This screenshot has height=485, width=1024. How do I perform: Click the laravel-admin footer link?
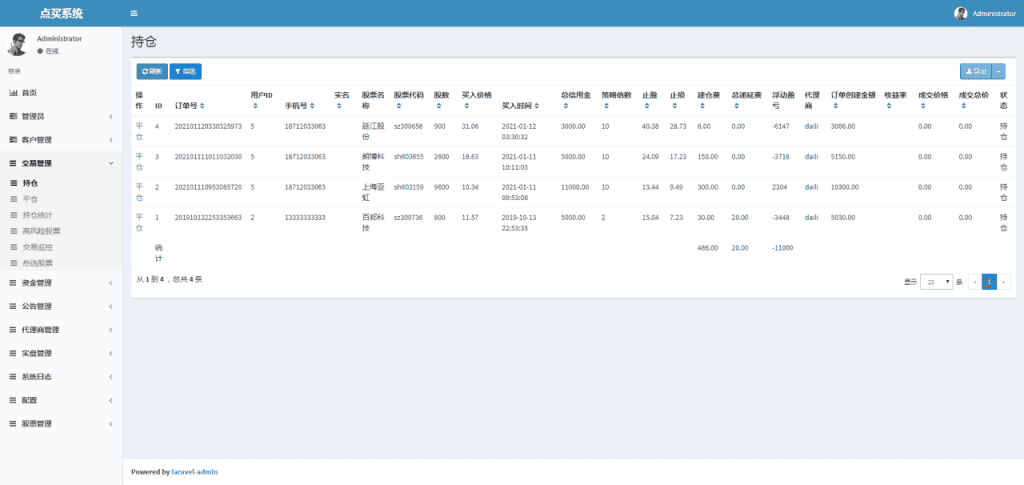pos(195,471)
